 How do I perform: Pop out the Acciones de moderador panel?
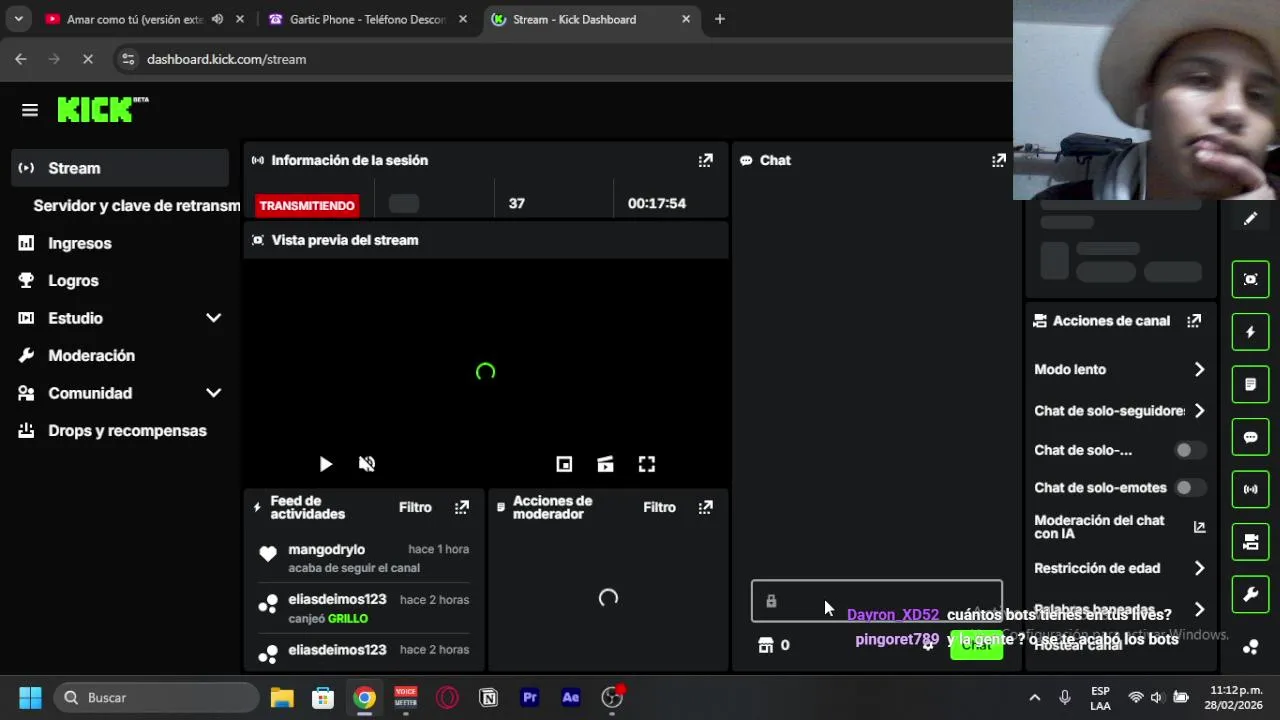tap(706, 507)
